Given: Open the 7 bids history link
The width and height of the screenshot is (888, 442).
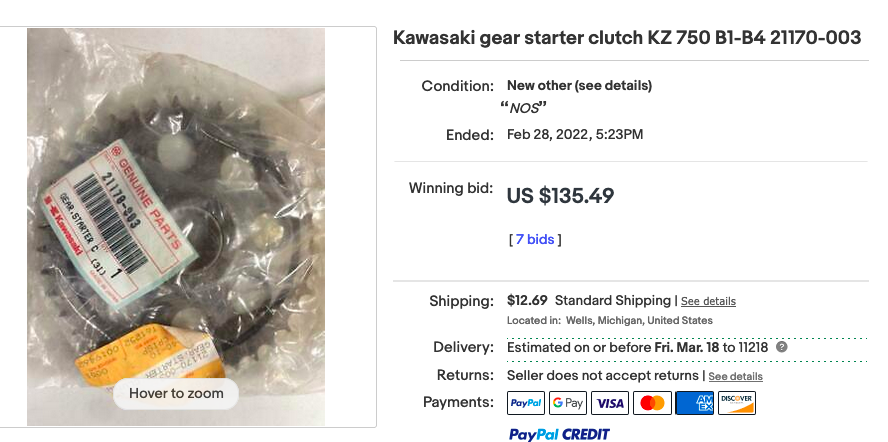Looking at the screenshot, I should (x=536, y=239).
